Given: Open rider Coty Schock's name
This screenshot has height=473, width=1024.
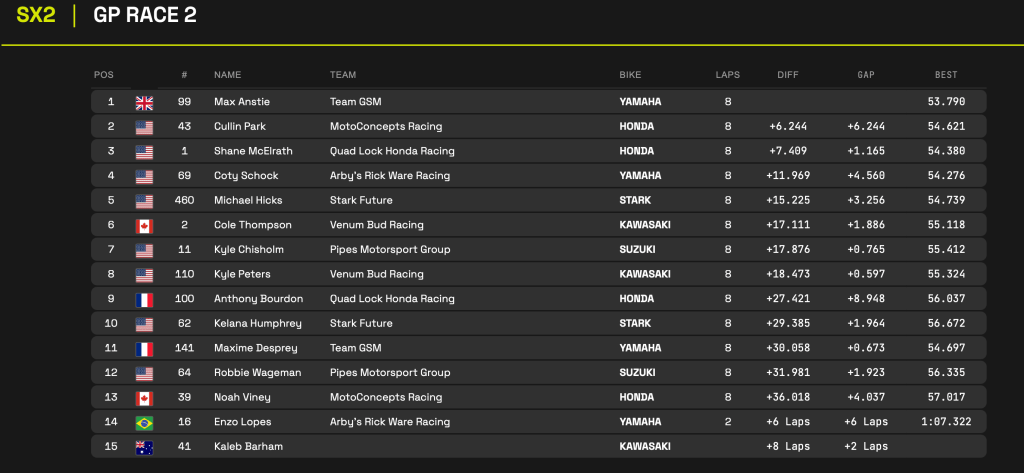Looking at the screenshot, I should tap(245, 176).
